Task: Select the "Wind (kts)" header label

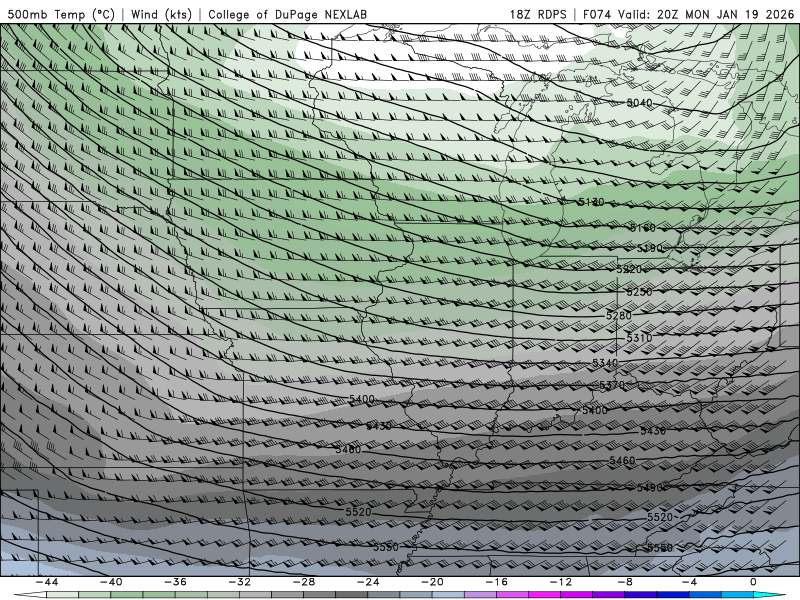Action: click(161, 14)
